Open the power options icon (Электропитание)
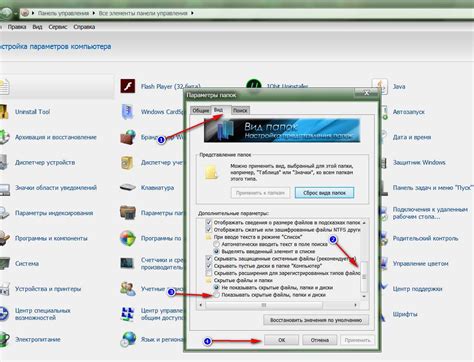The image size is (474, 362). 4,339
